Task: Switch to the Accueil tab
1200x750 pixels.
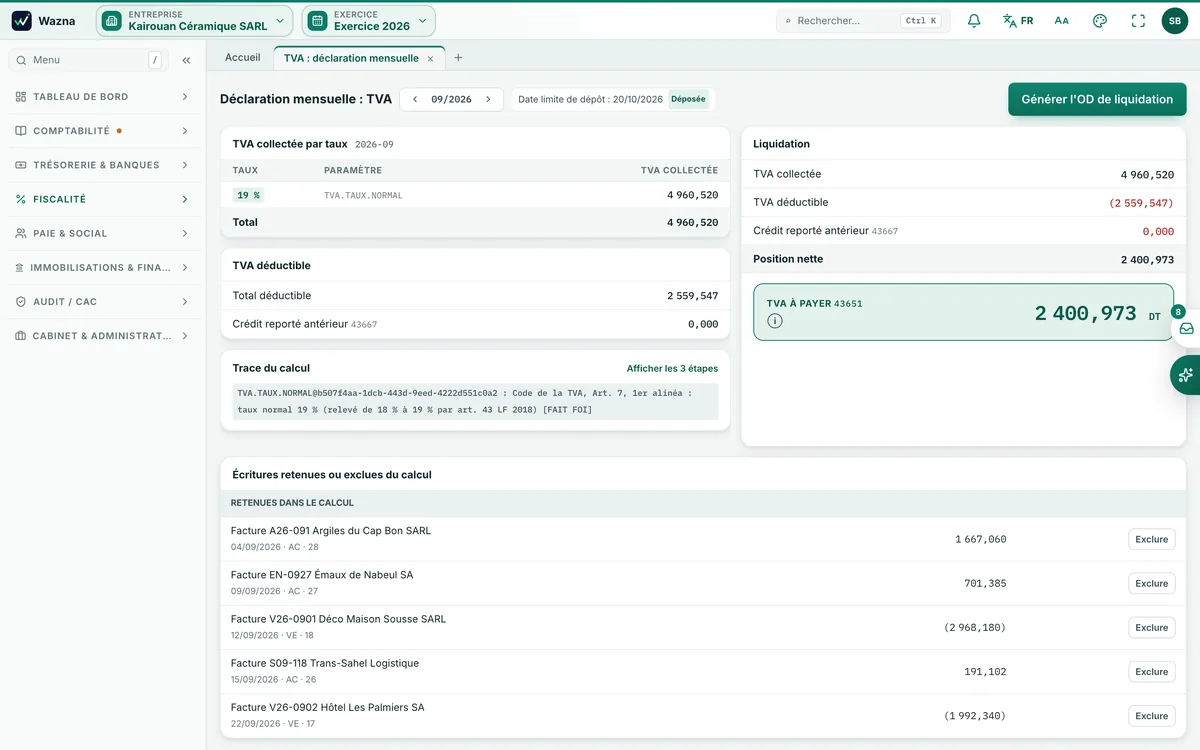Action: click(242, 58)
